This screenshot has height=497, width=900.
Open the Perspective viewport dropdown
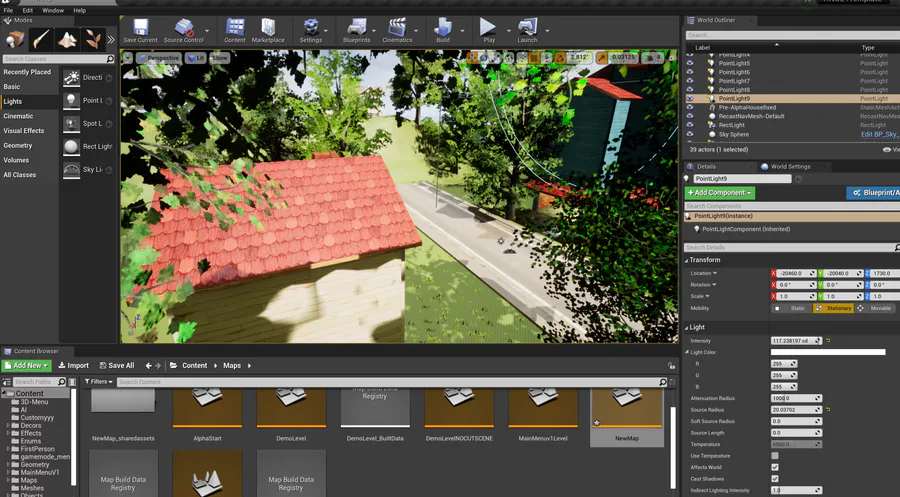(159, 58)
